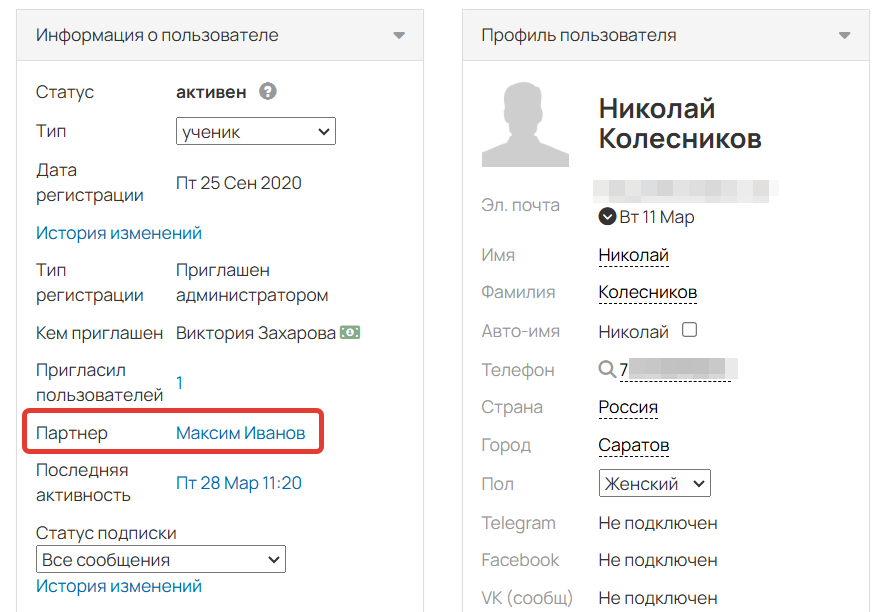Click the user avatar placeholder image
Screen dimensions: 890x612
(525, 124)
